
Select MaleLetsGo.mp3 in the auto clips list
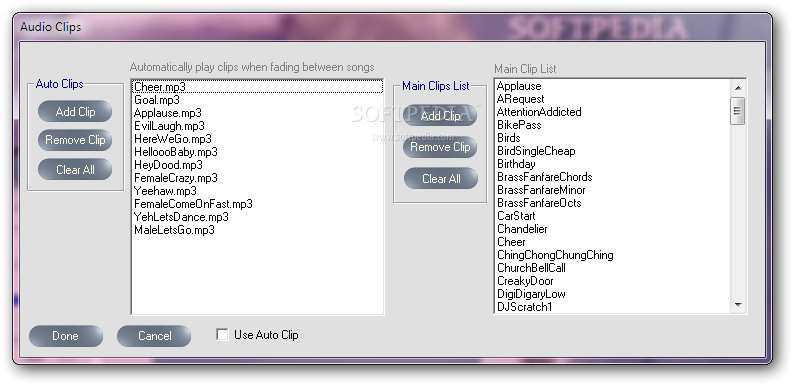[257, 230]
